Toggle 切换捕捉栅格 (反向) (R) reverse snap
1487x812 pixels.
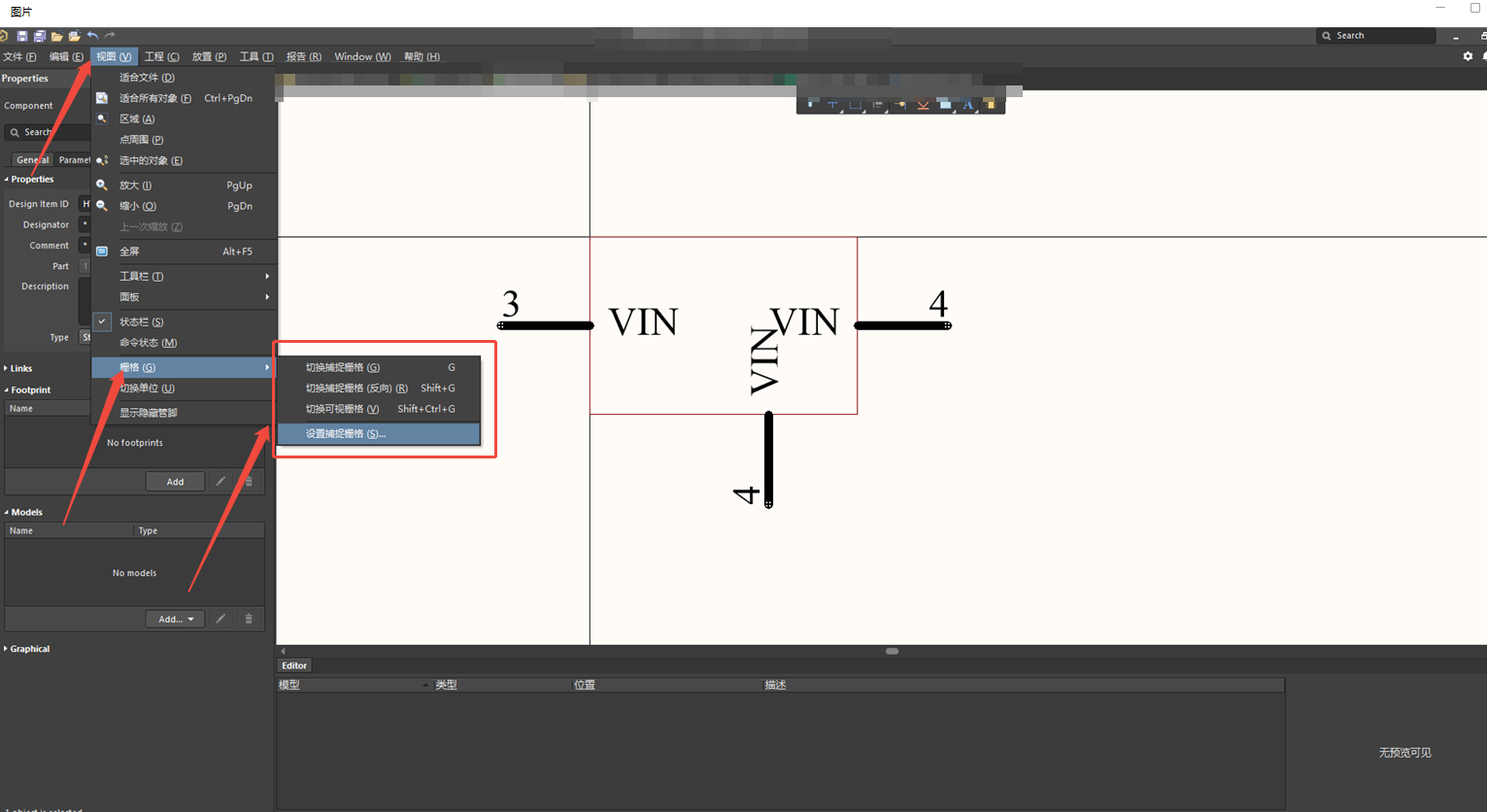(x=379, y=388)
